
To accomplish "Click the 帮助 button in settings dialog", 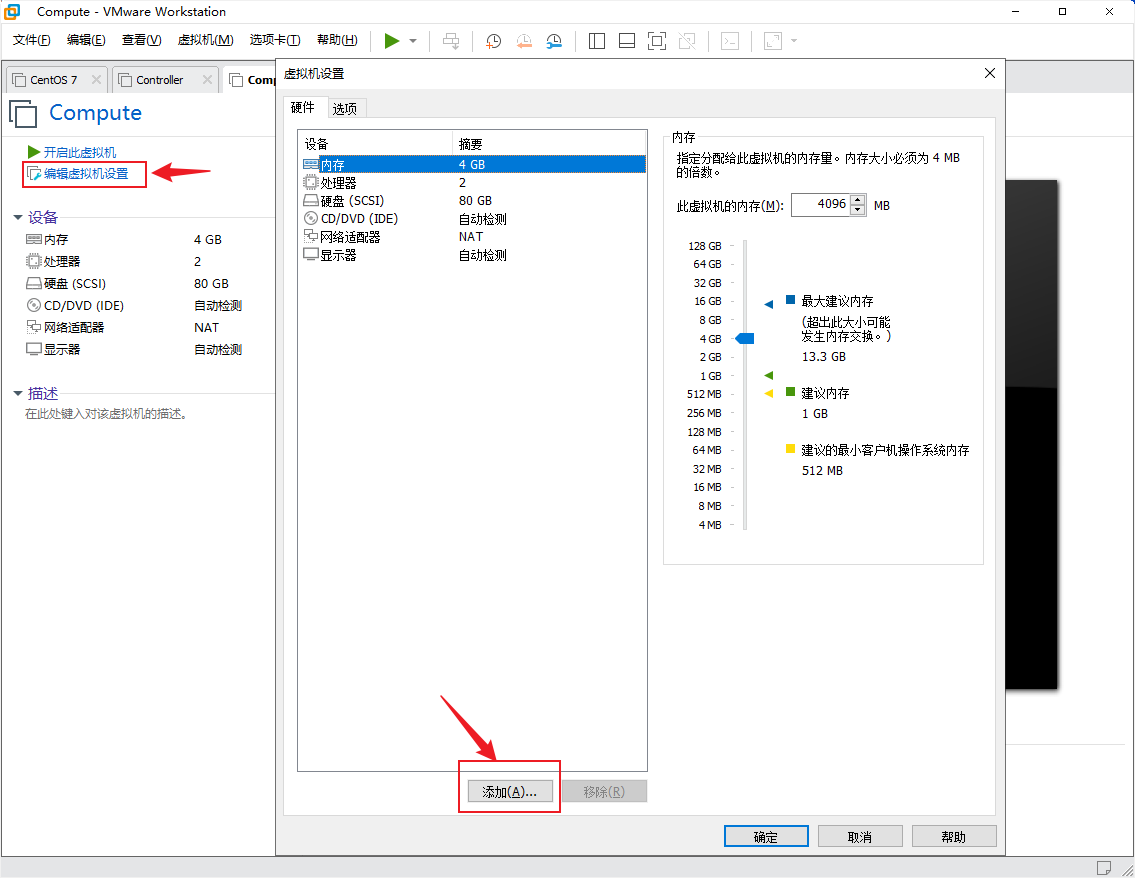I will (954, 837).
